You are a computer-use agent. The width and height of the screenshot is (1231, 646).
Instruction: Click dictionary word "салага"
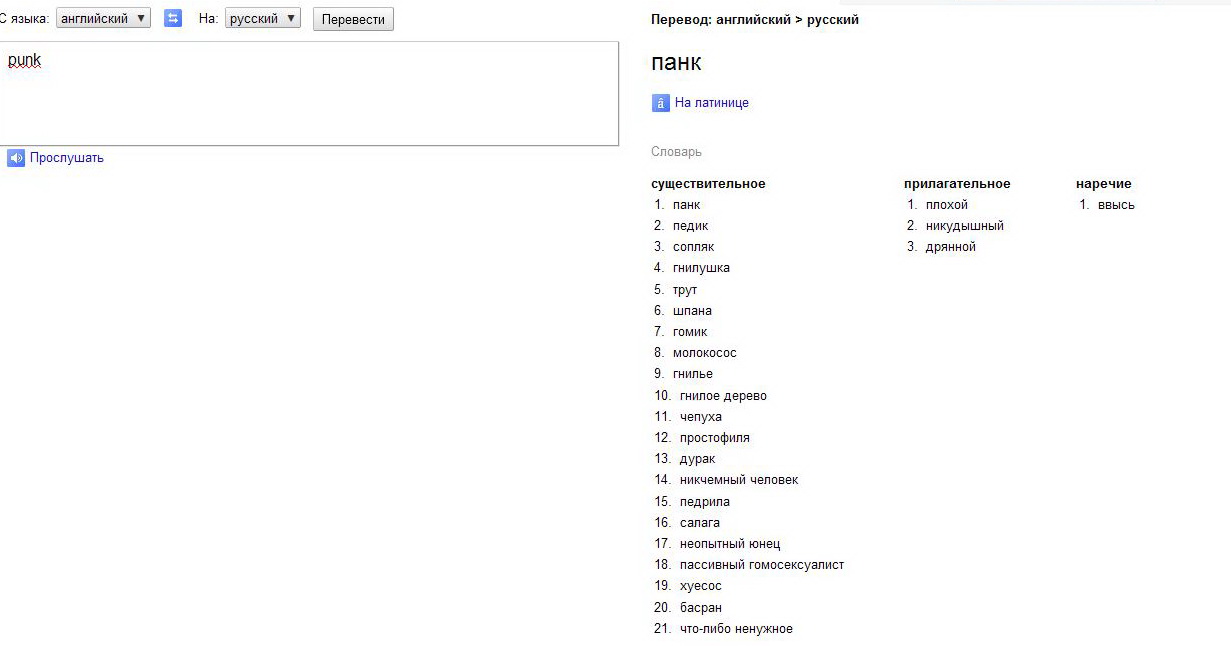tap(699, 523)
